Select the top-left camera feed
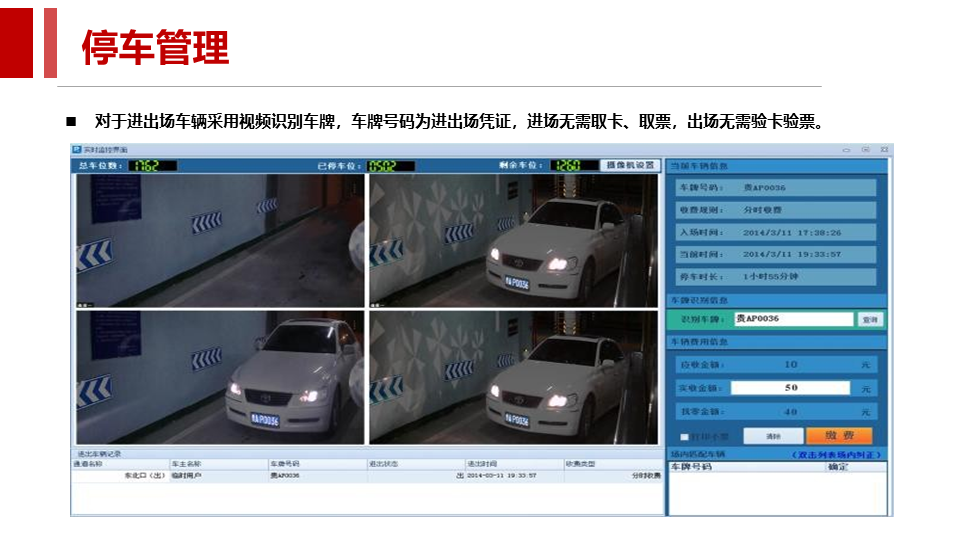Screen dimensions: 960x540 [x=220, y=241]
